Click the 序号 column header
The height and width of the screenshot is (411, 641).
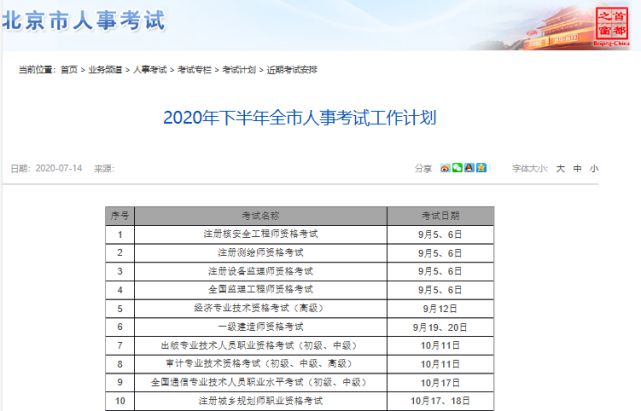120,216
